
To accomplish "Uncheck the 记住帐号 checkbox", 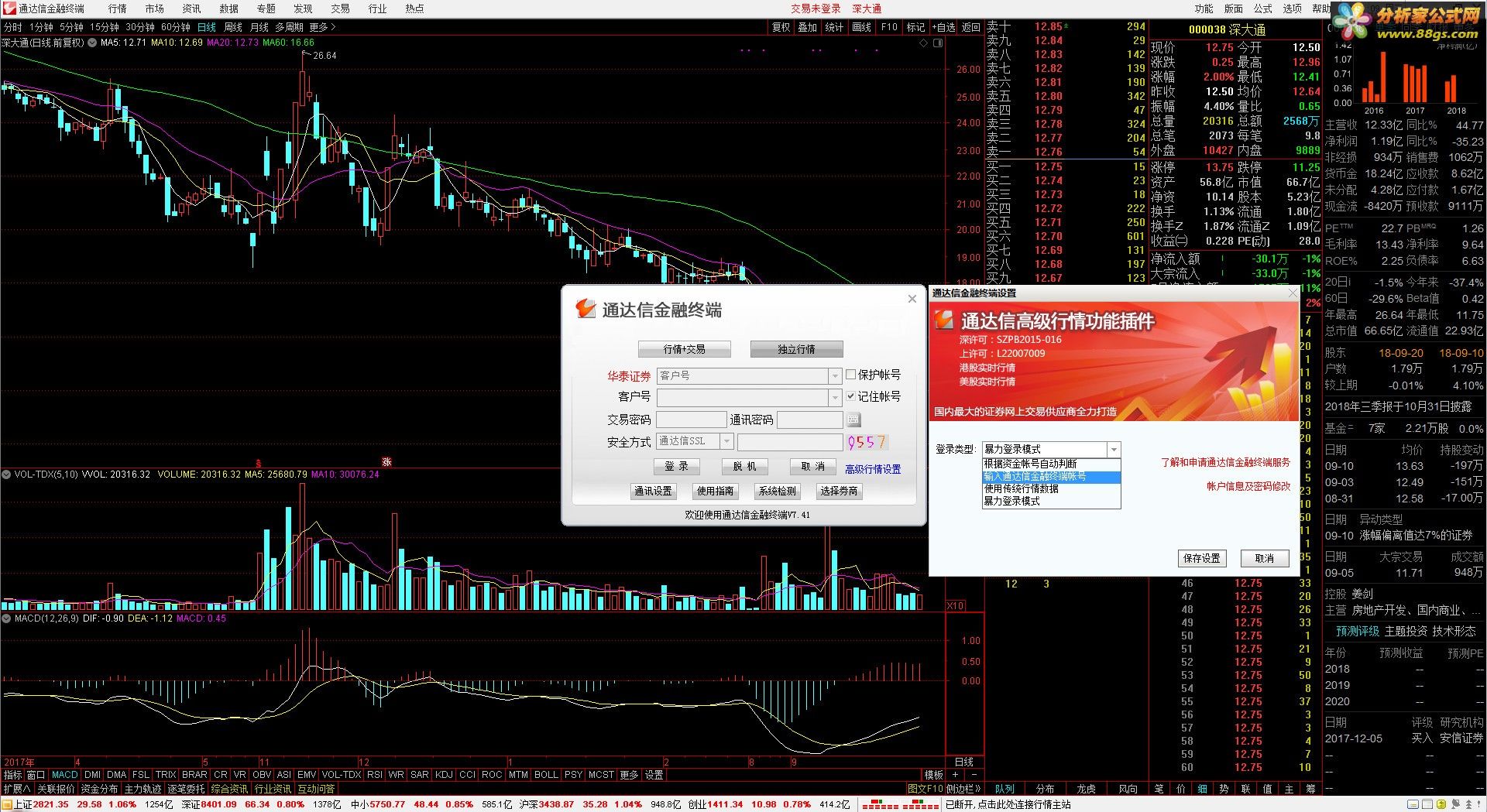I will [851, 396].
